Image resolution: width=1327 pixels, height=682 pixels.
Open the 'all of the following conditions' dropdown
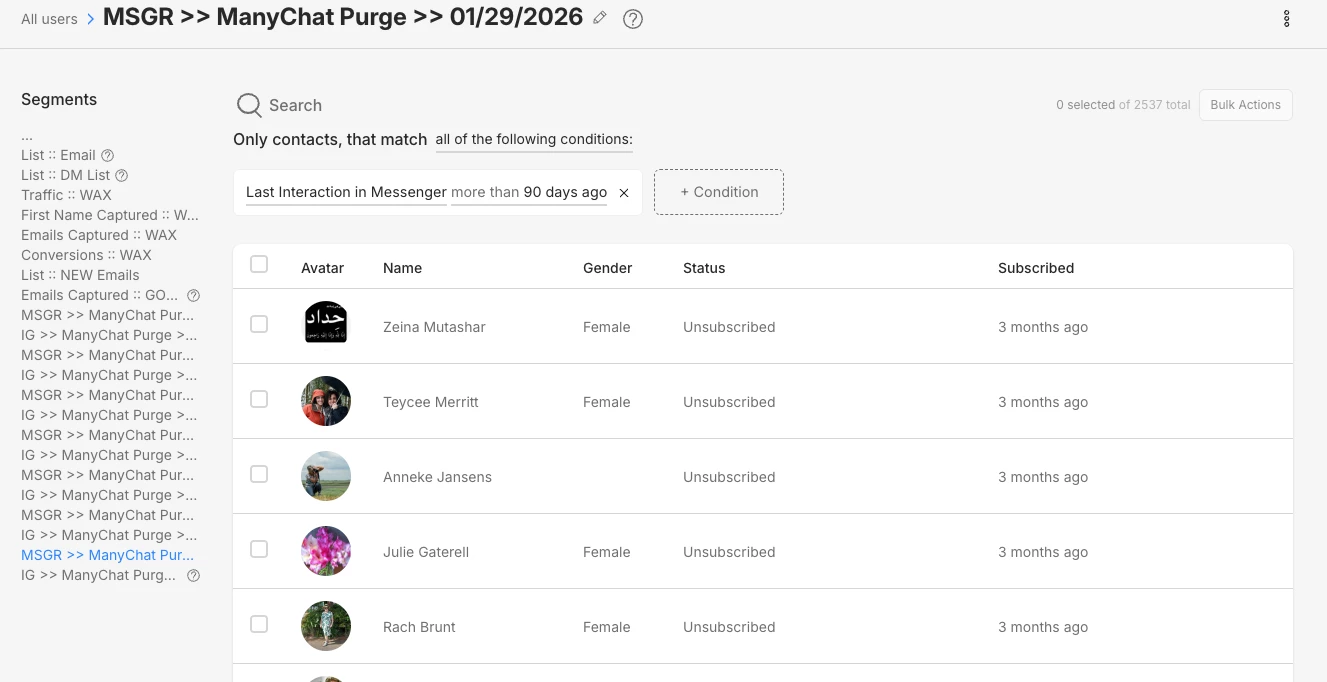point(534,140)
